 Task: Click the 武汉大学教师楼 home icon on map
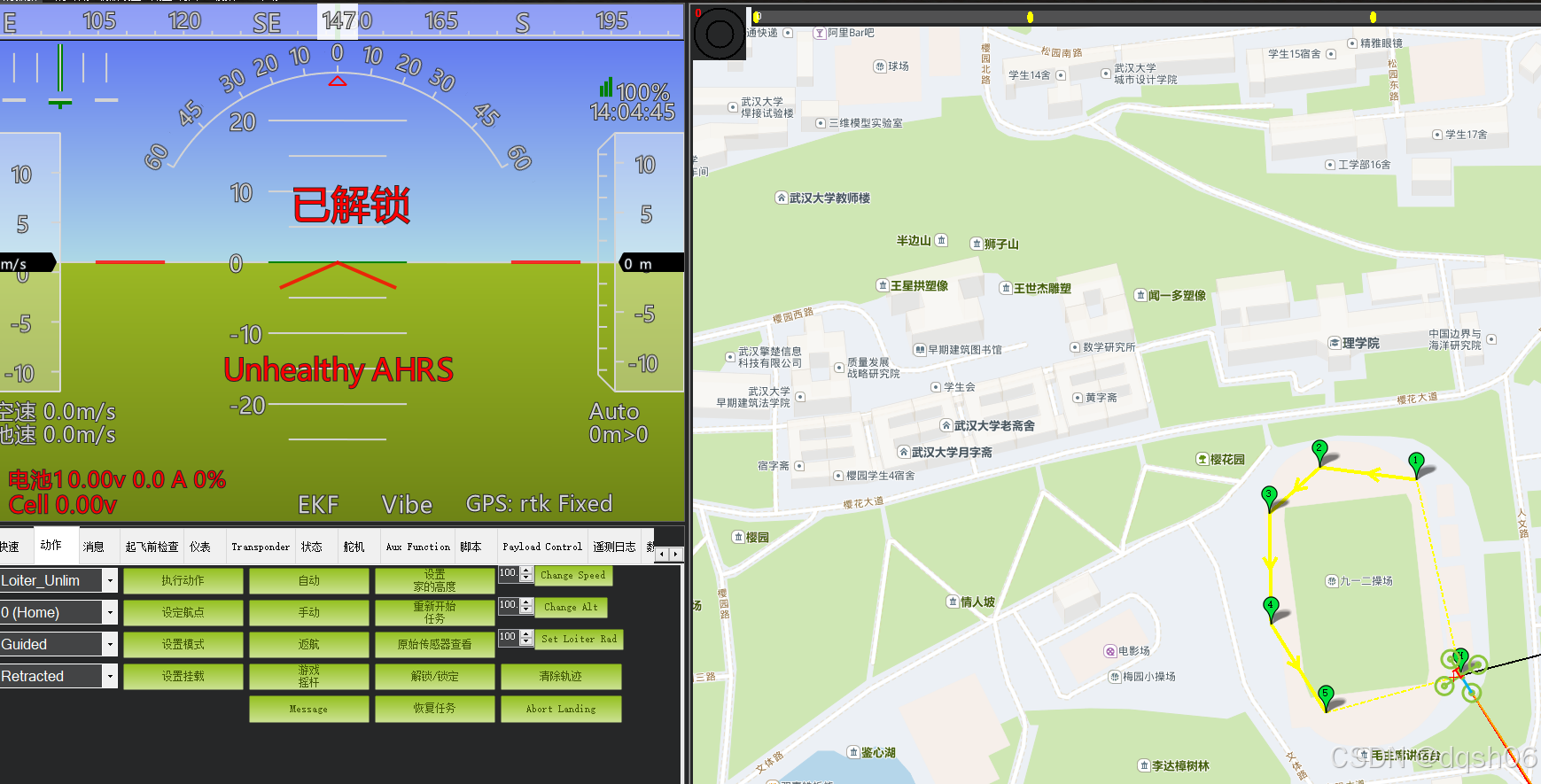click(x=781, y=198)
